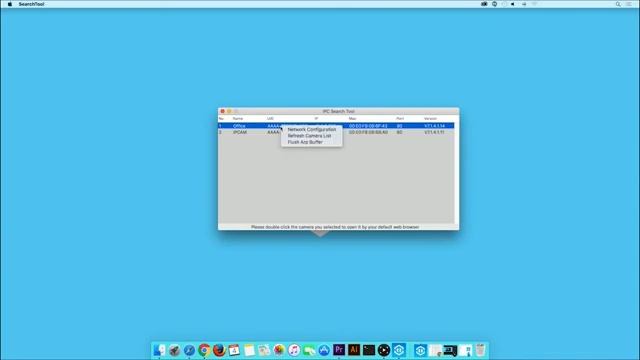Click the Mac column header

352,118
